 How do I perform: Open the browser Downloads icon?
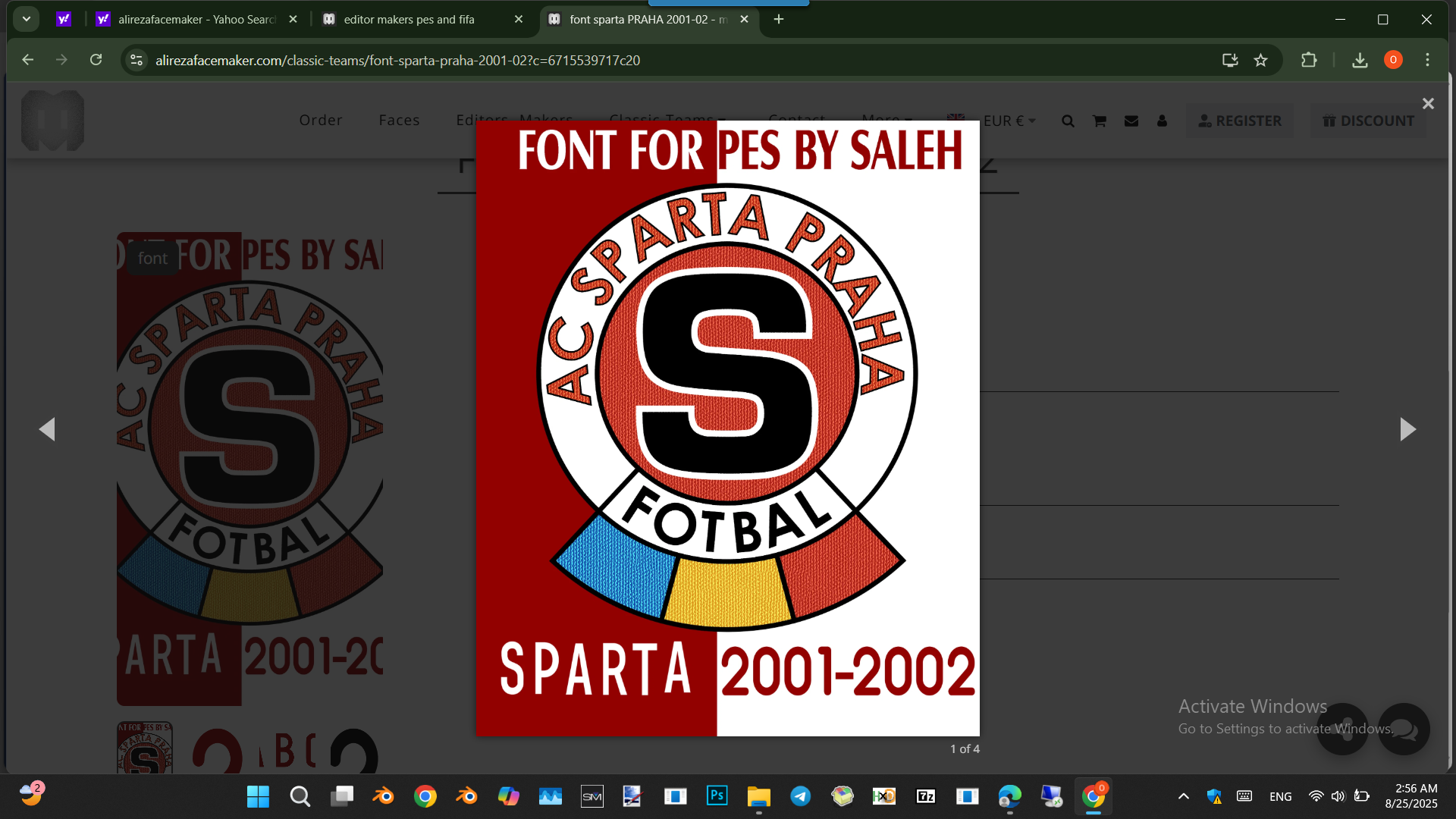(1360, 60)
